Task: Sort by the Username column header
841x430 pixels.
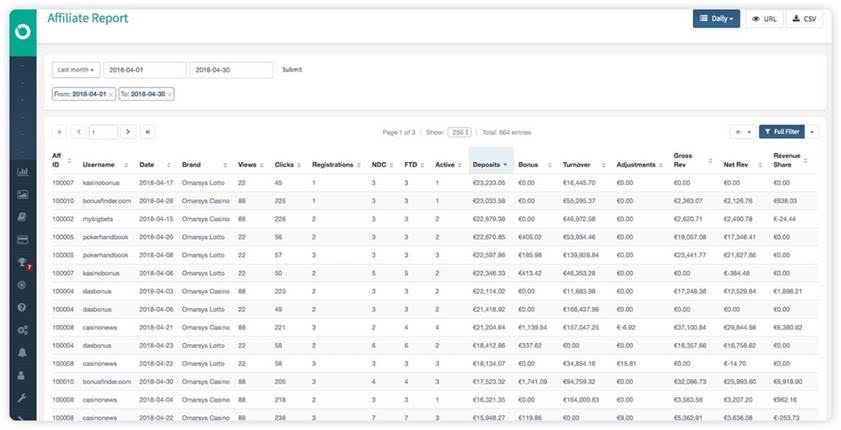Action: pos(105,165)
